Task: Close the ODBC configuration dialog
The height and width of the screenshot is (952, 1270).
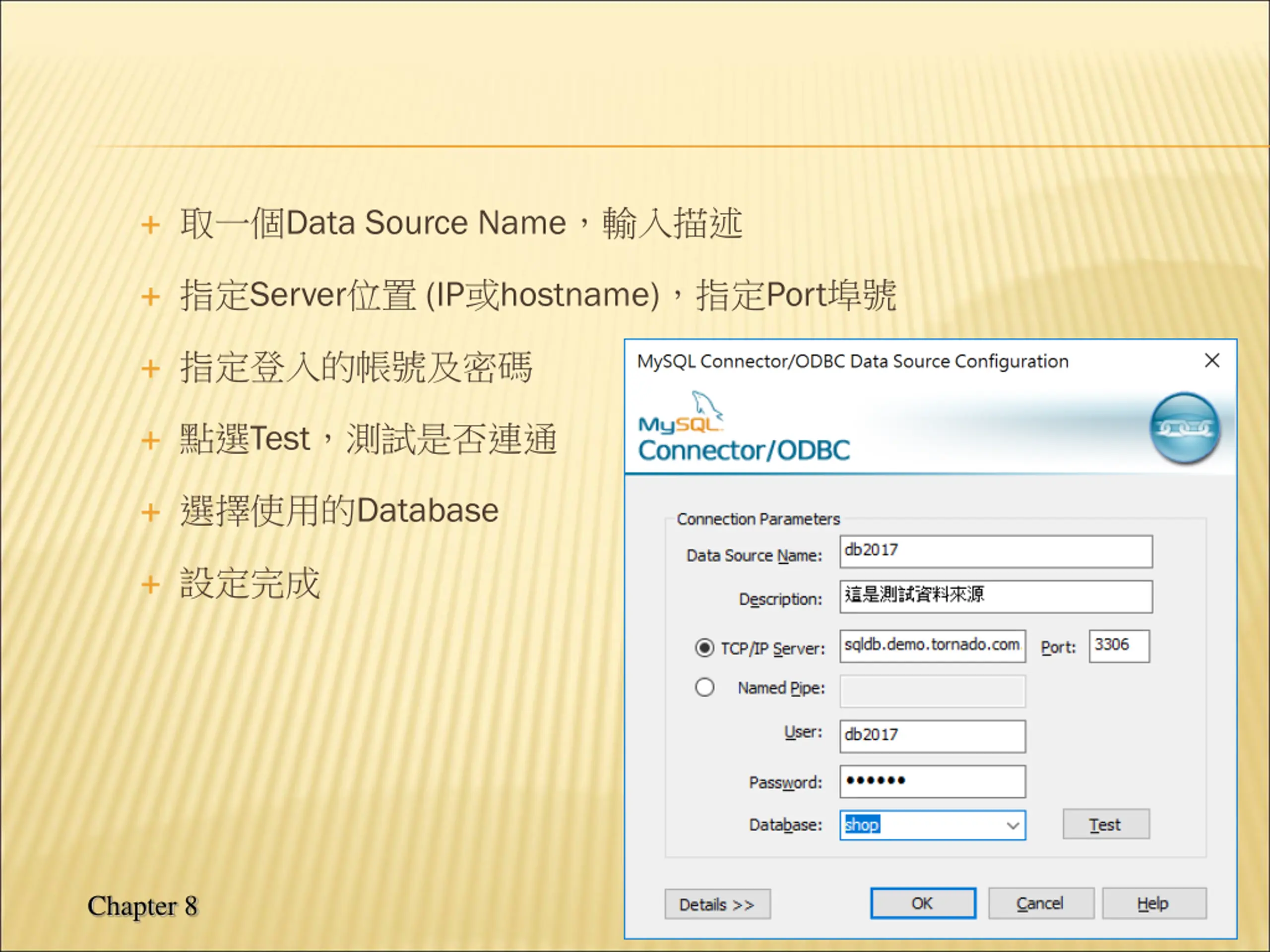Action: pyautogui.click(x=1211, y=360)
